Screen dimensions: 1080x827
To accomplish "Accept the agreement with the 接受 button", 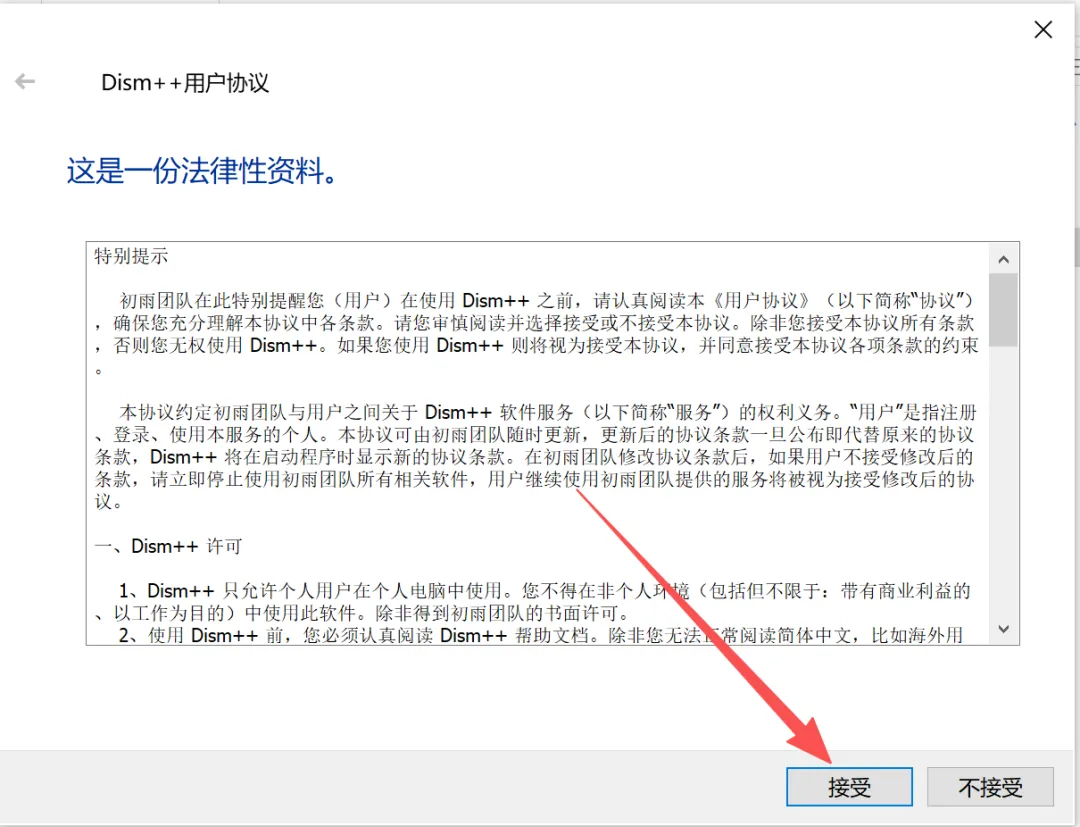I will point(849,786).
